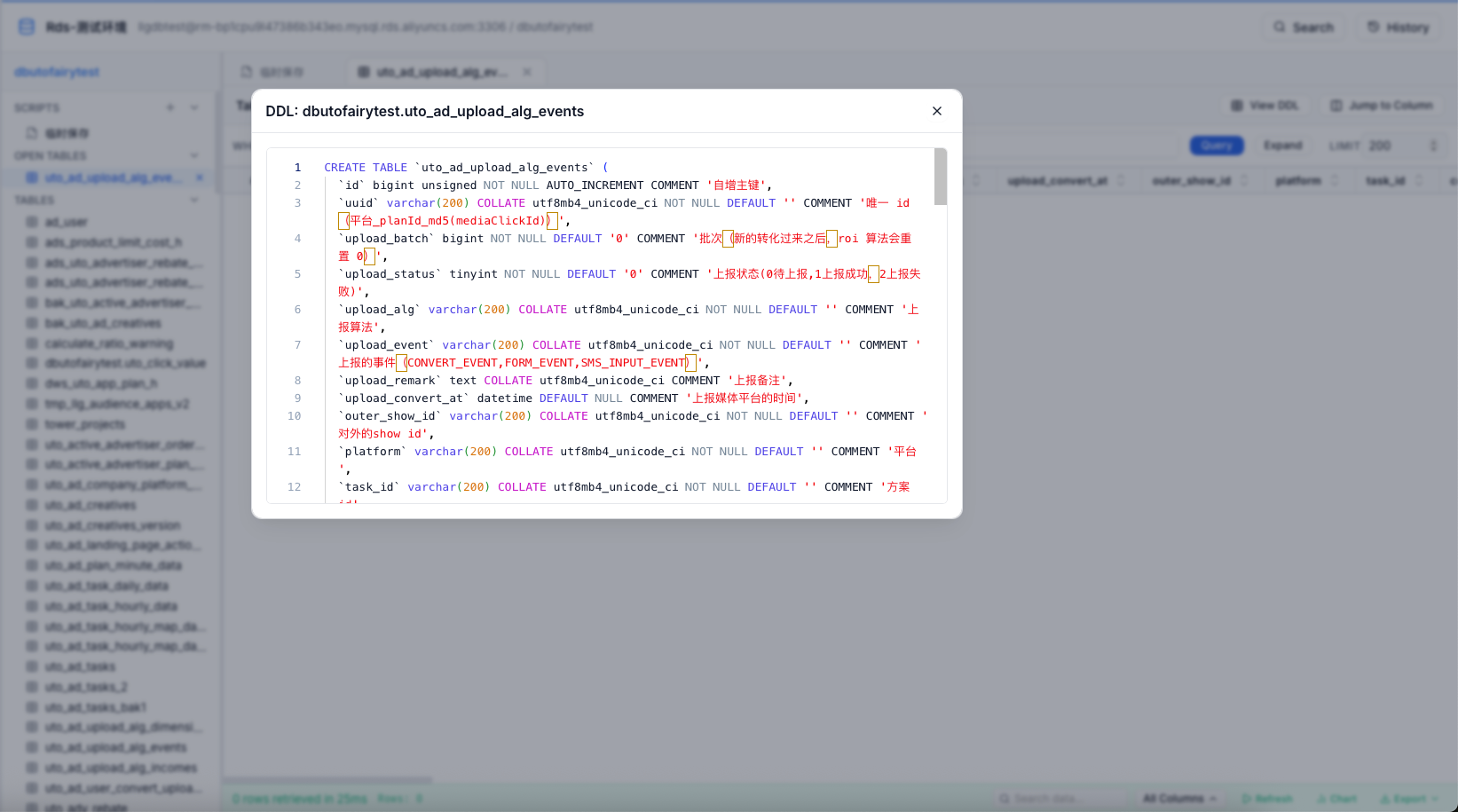Image resolution: width=1458 pixels, height=812 pixels.
Task: Collapse the TABLES section
Action: click(x=194, y=200)
